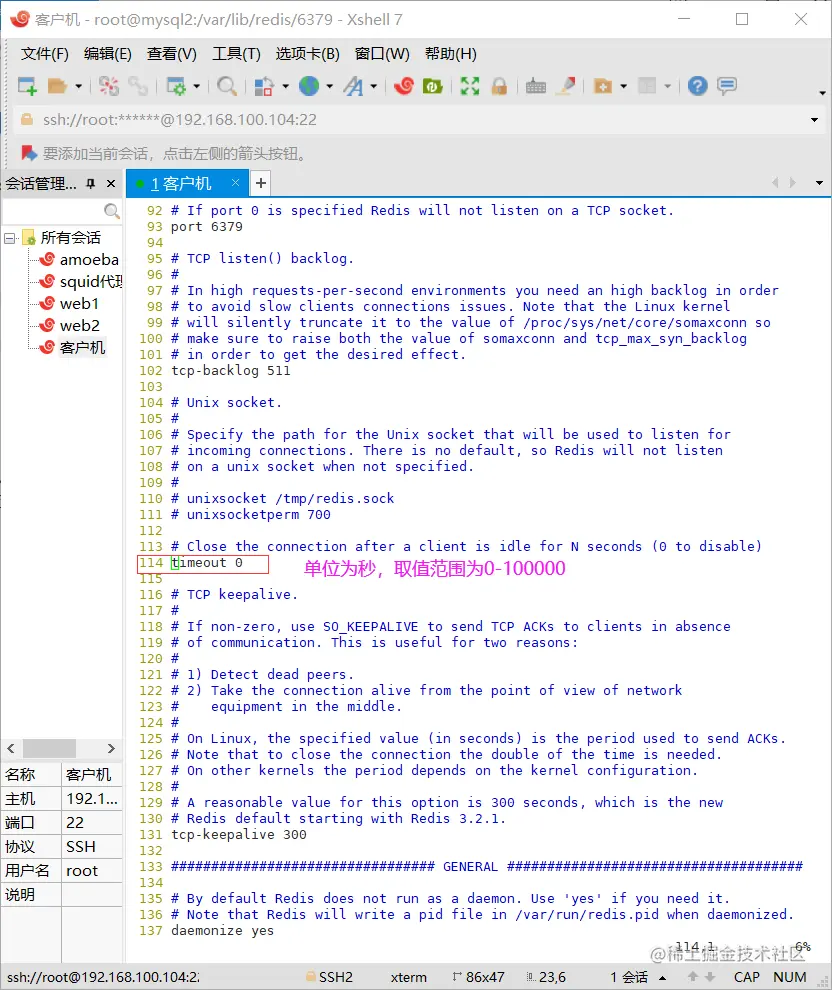Click the session manager search box

pyautogui.click(x=52, y=211)
